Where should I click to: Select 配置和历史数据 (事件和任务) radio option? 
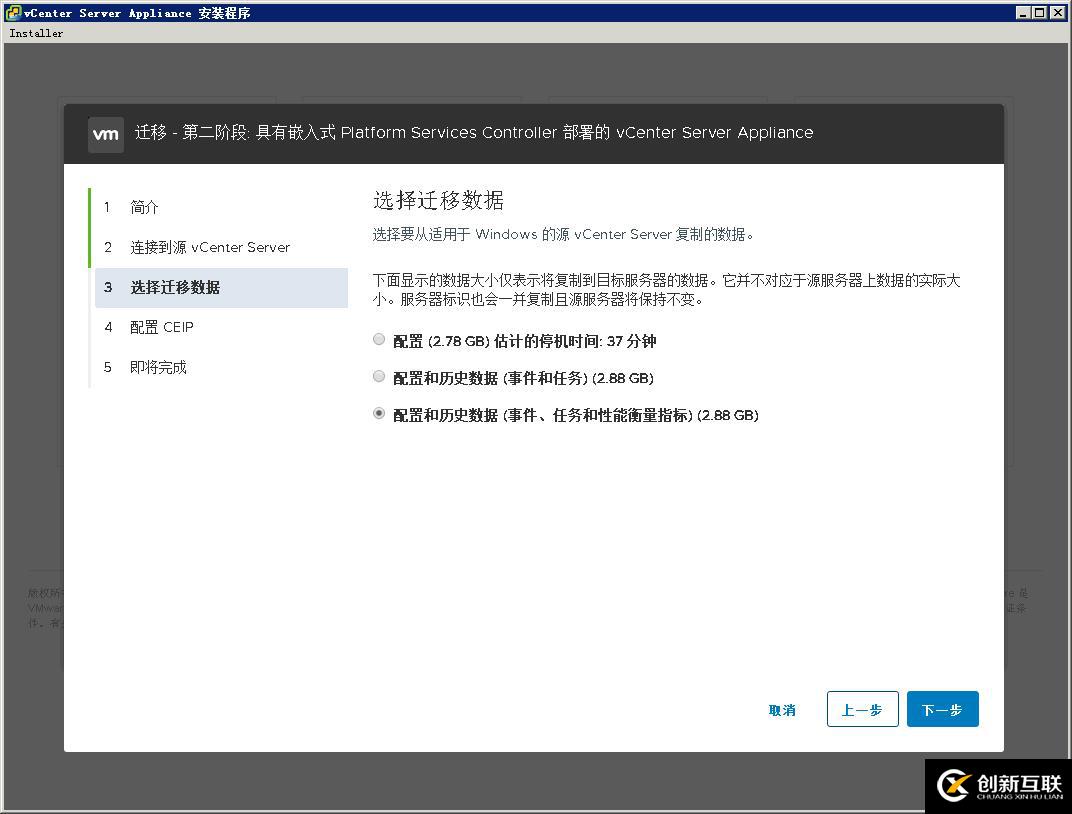point(379,377)
